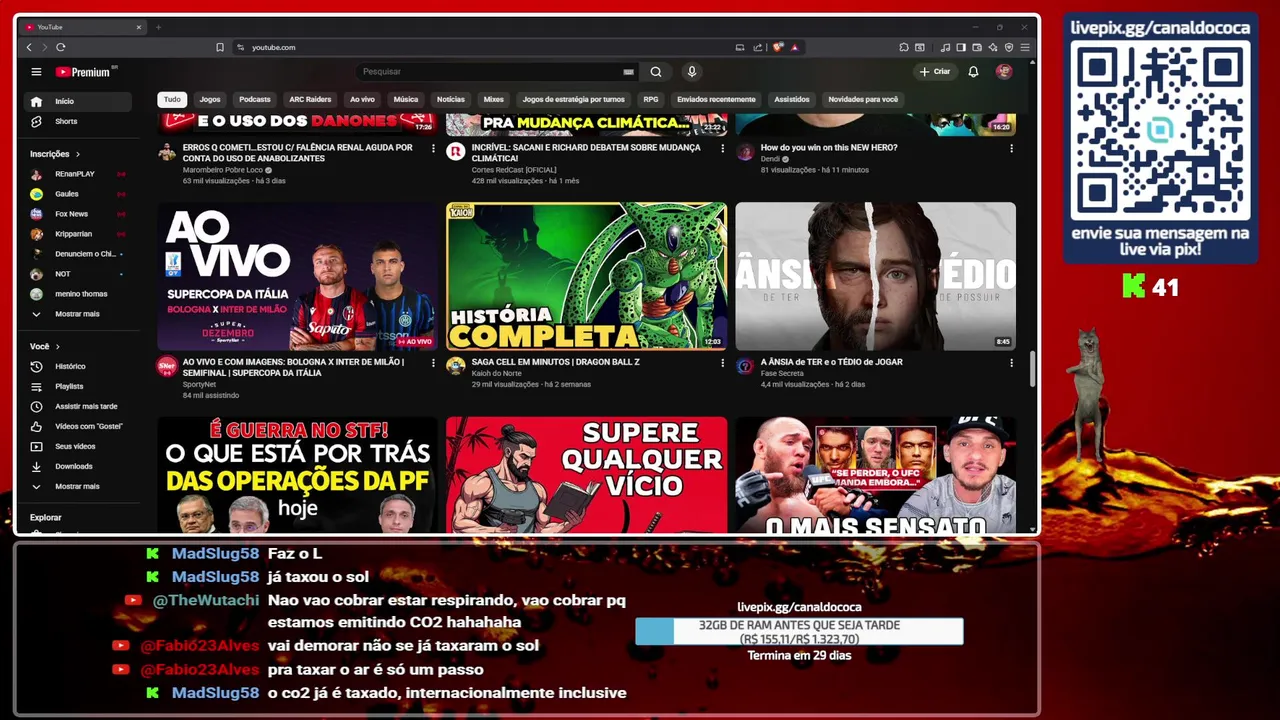The width and height of the screenshot is (1280, 720).
Task: Open options menu for Saga Cell video
Action: click(x=722, y=363)
